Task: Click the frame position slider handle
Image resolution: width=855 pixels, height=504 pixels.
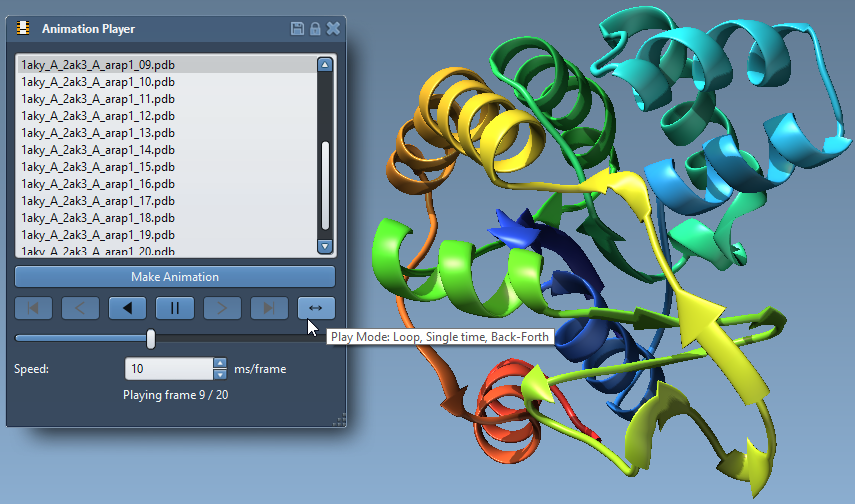Action: 151,339
